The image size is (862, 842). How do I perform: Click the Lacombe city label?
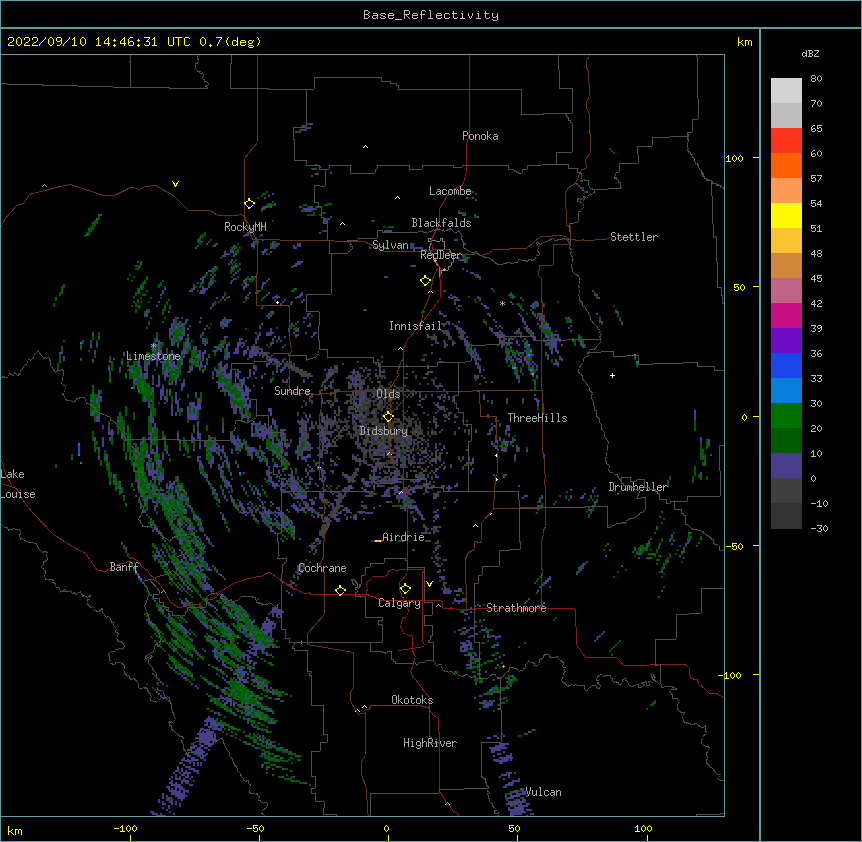450,191
